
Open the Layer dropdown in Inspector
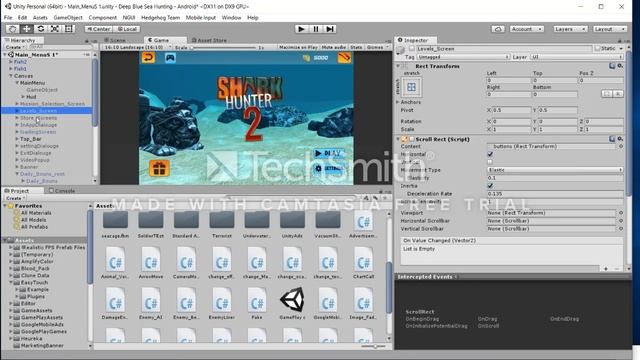(x=577, y=57)
